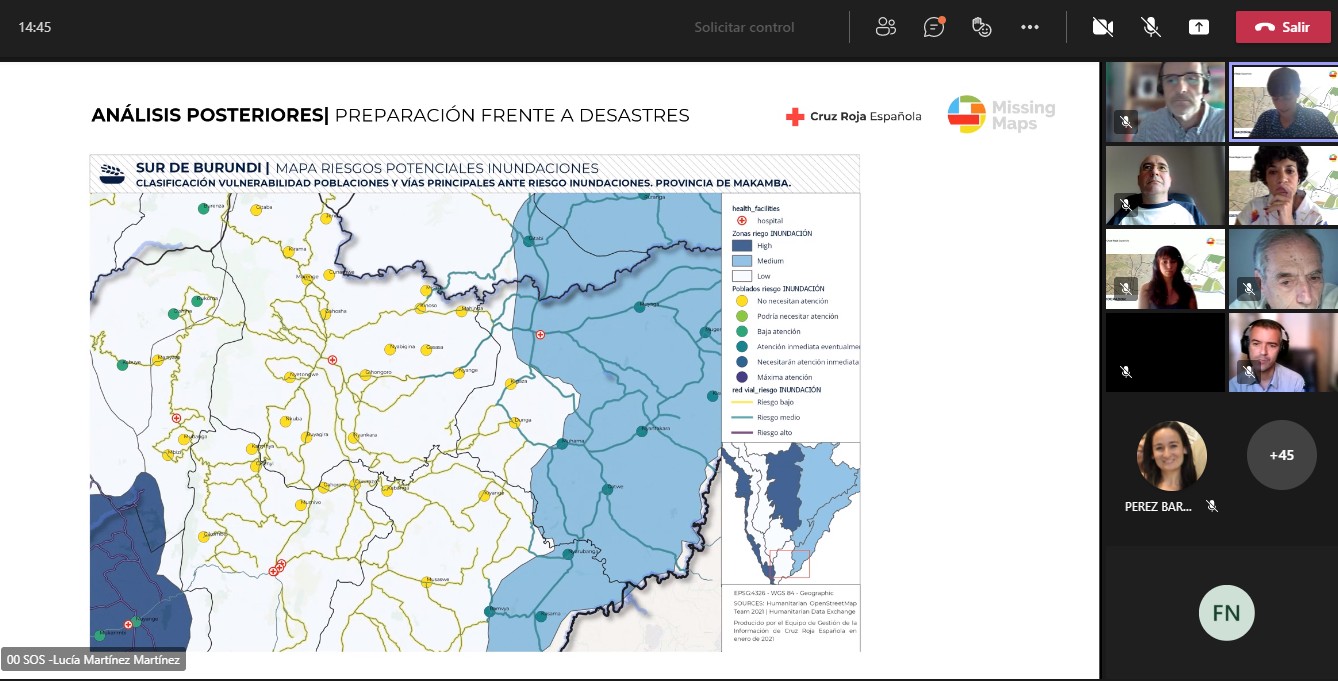Show the participants panel

point(885,27)
